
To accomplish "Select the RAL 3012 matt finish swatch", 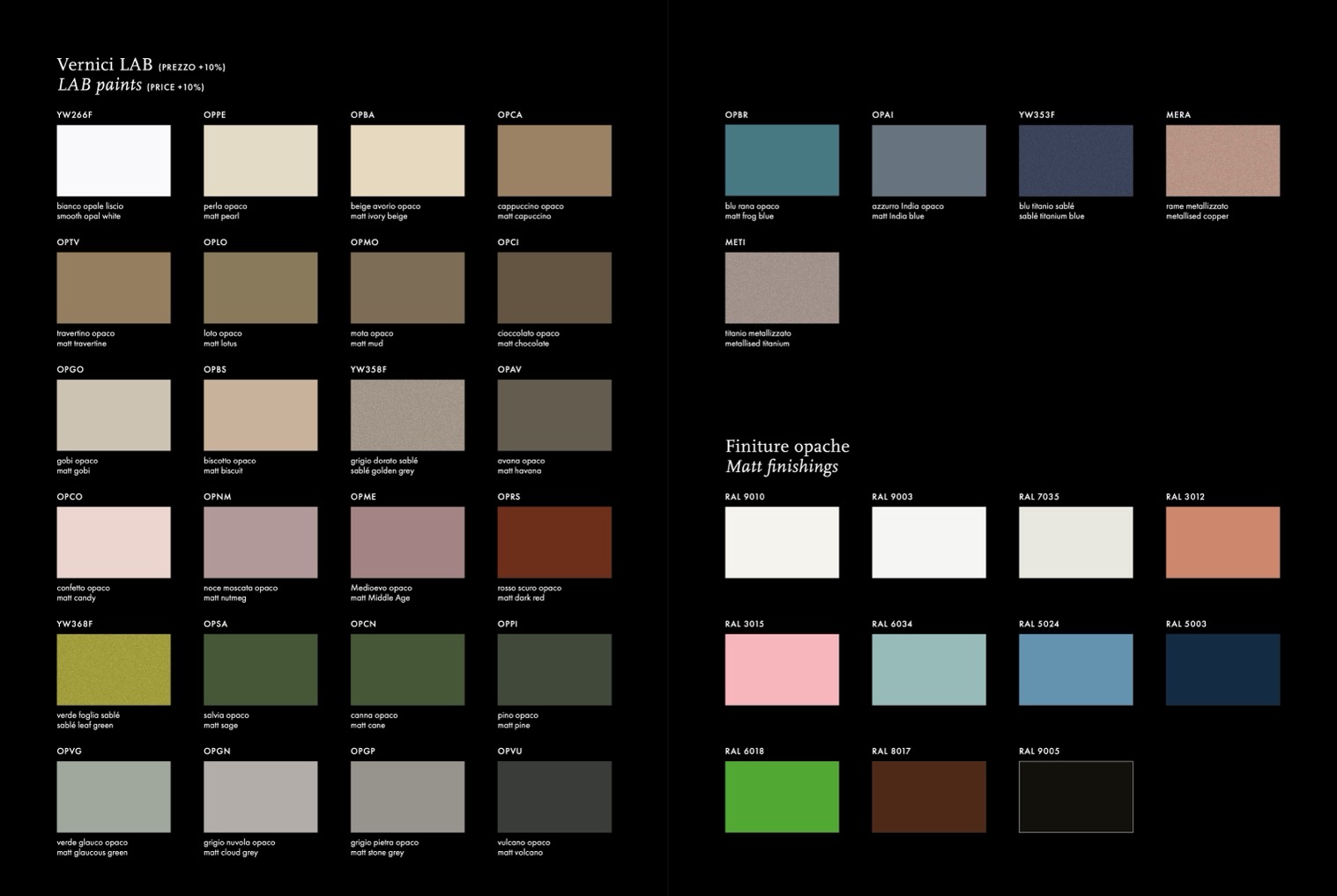I will [1222, 543].
